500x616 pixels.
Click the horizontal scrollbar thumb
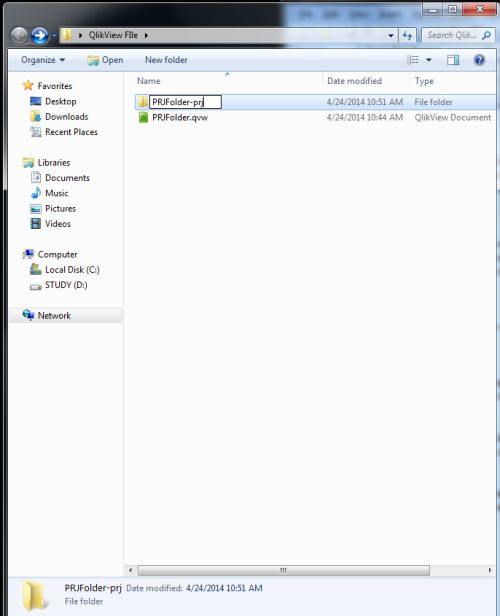pos(284,570)
